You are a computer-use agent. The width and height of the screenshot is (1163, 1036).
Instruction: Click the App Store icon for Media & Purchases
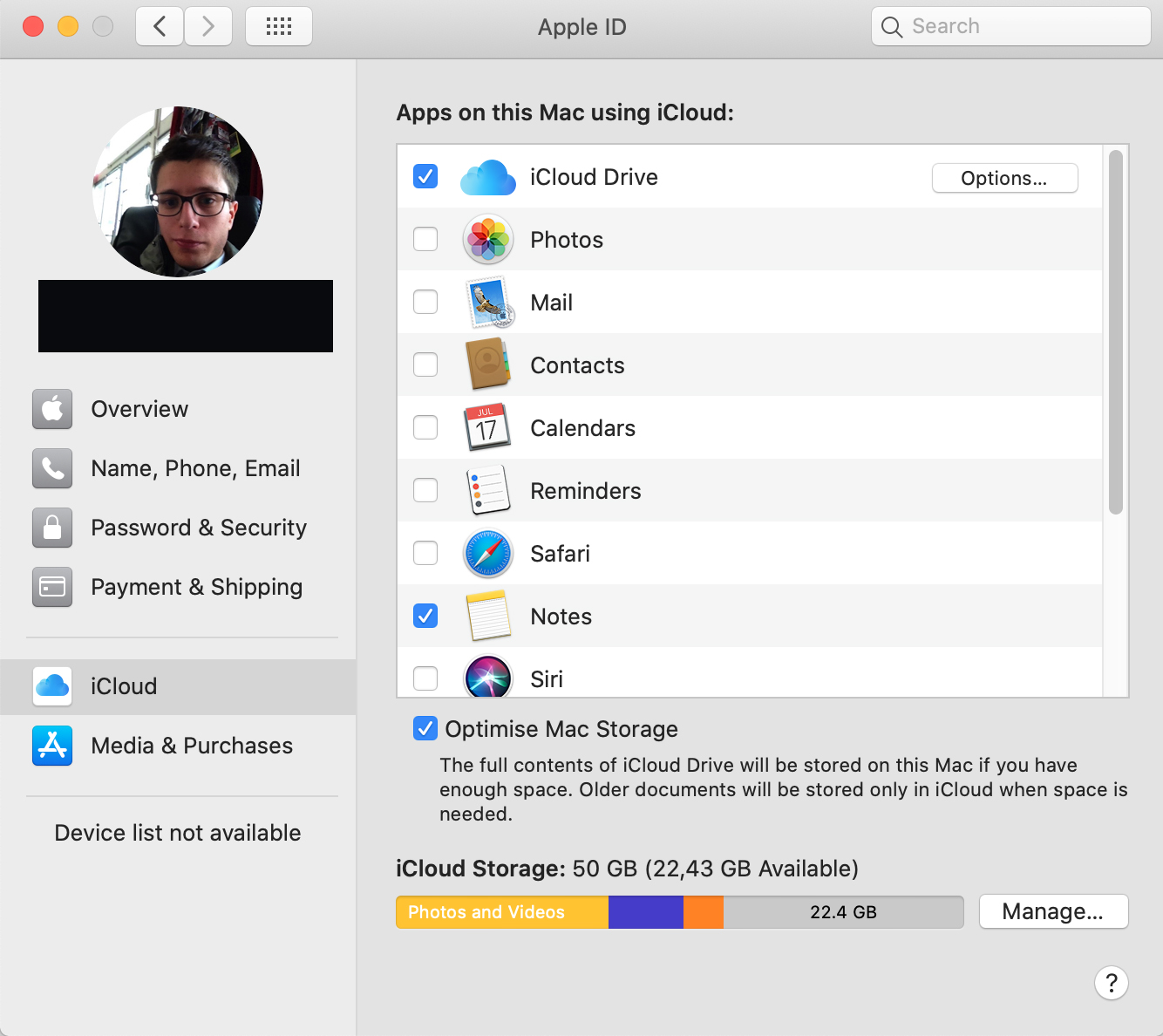(52, 746)
